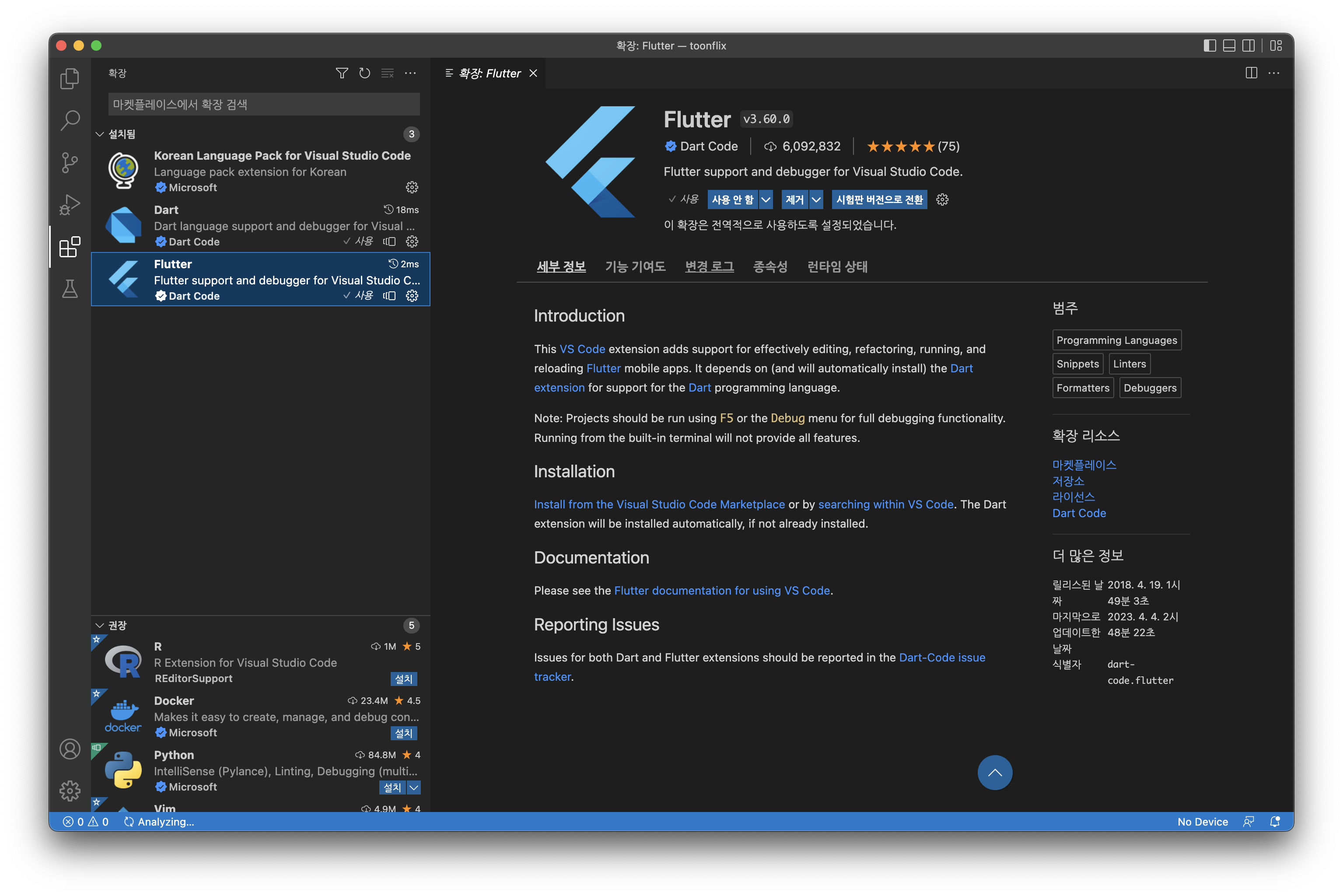Open dropdown next to 사용 안 함
The height and width of the screenshot is (896, 1343).
tap(766, 199)
